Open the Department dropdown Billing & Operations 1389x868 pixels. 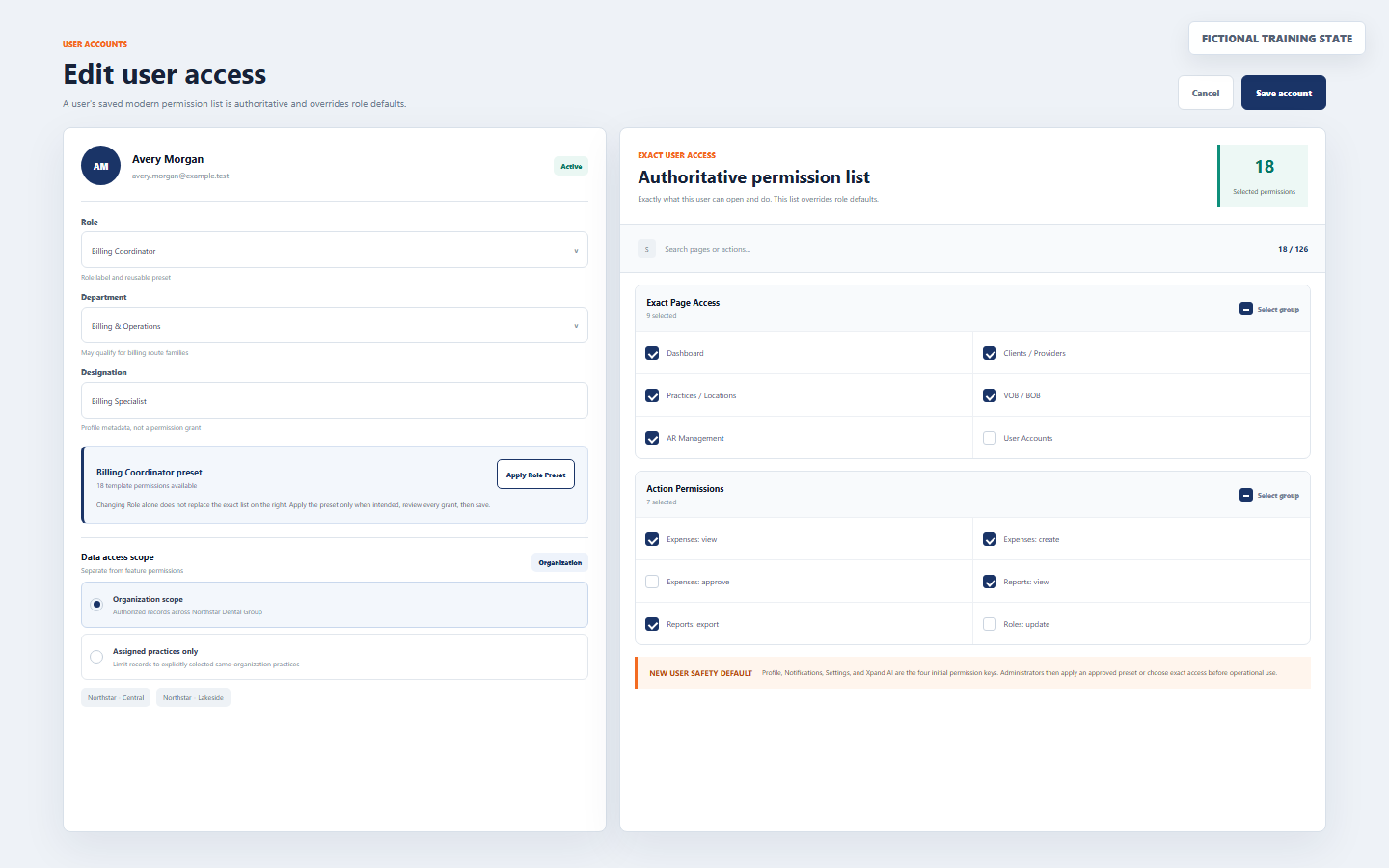pos(335,325)
